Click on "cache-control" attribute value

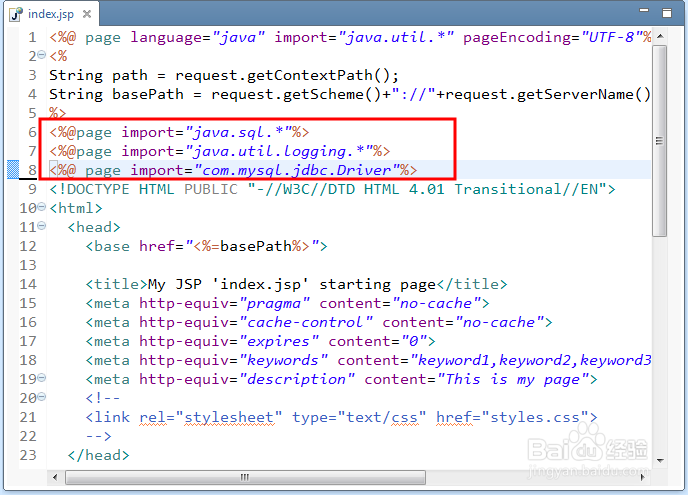pyautogui.click(x=306, y=322)
